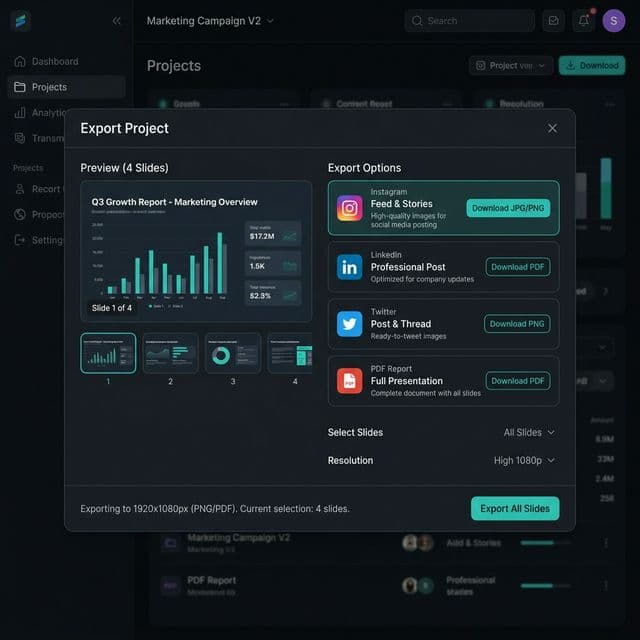Open notifications bell icon
The height and width of the screenshot is (640, 640).
584,21
